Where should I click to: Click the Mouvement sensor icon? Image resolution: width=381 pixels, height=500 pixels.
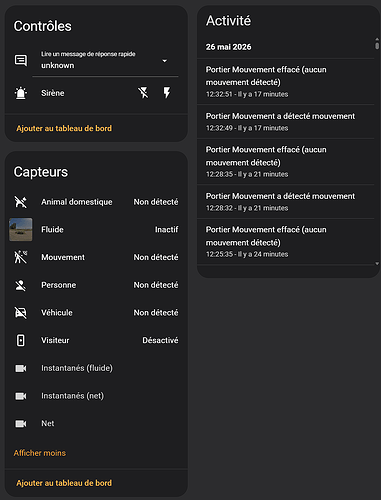(x=21, y=257)
